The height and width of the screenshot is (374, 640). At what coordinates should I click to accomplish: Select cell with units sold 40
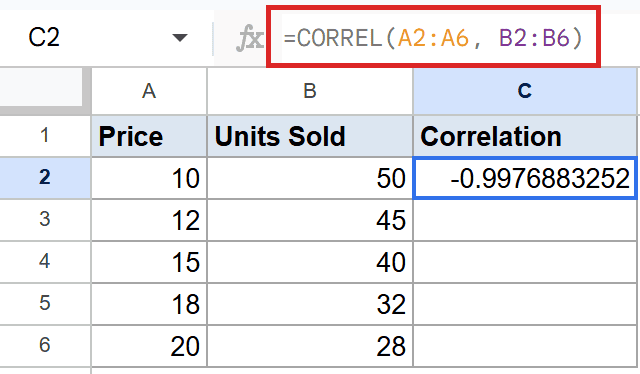coord(310,262)
